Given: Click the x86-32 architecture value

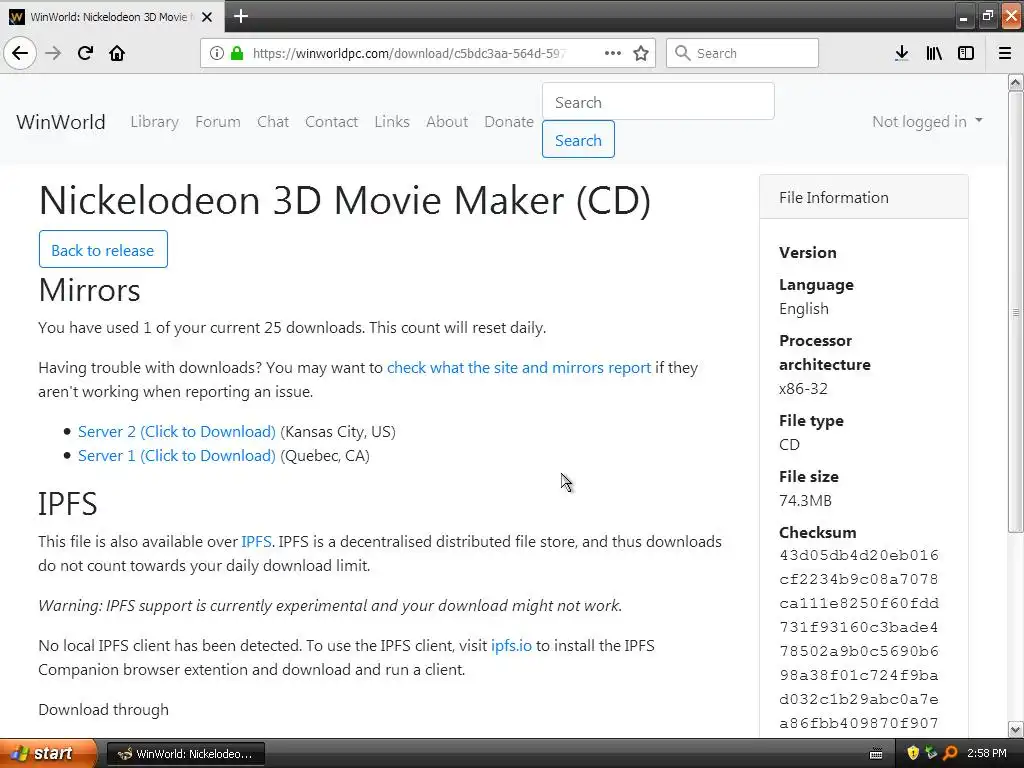Looking at the screenshot, I should (803, 389).
